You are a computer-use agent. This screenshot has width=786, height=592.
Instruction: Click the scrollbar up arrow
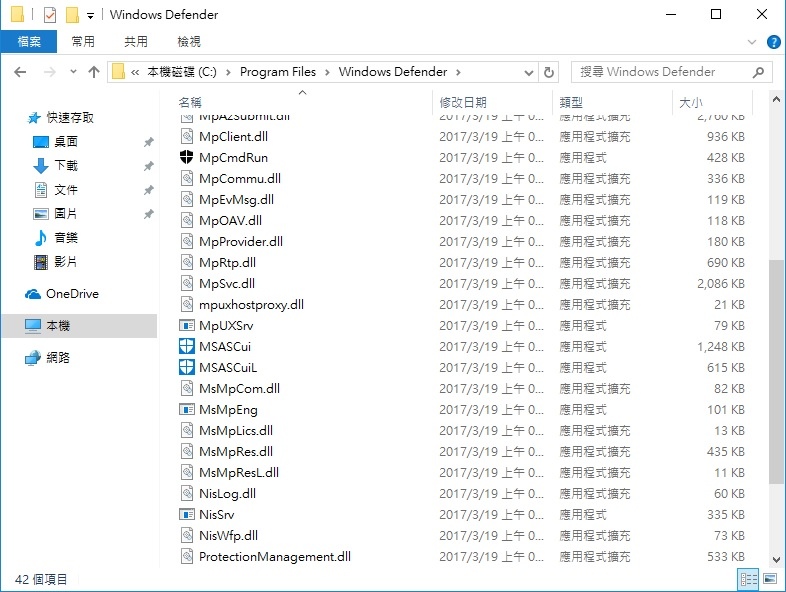tap(776, 99)
